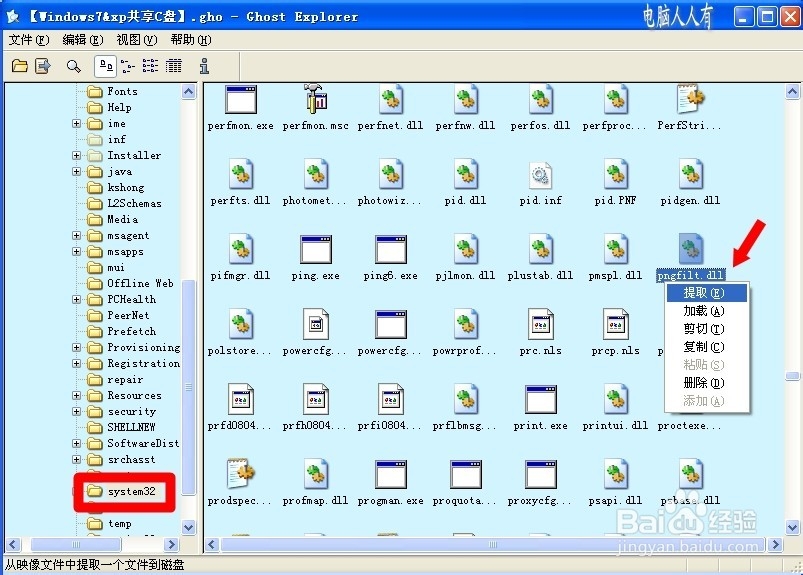Select the print.exe file icon

click(x=541, y=399)
